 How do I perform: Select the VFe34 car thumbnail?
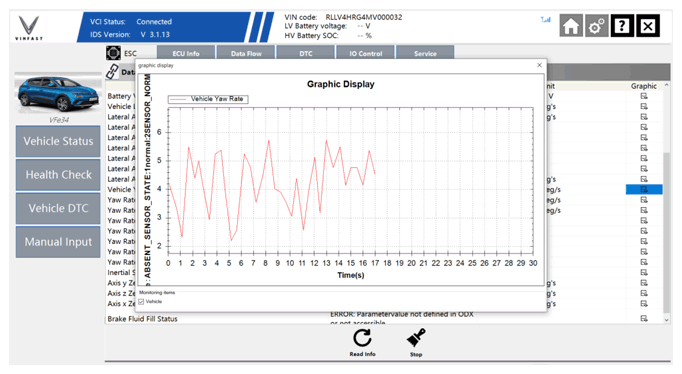(x=58, y=94)
